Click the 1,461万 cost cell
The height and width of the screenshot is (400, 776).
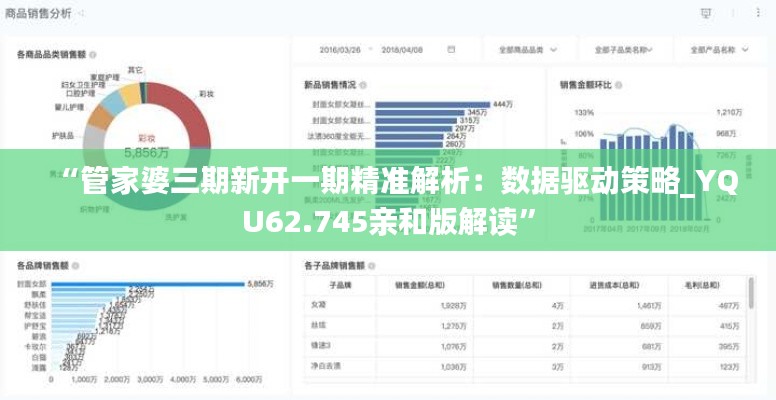[648, 306]
